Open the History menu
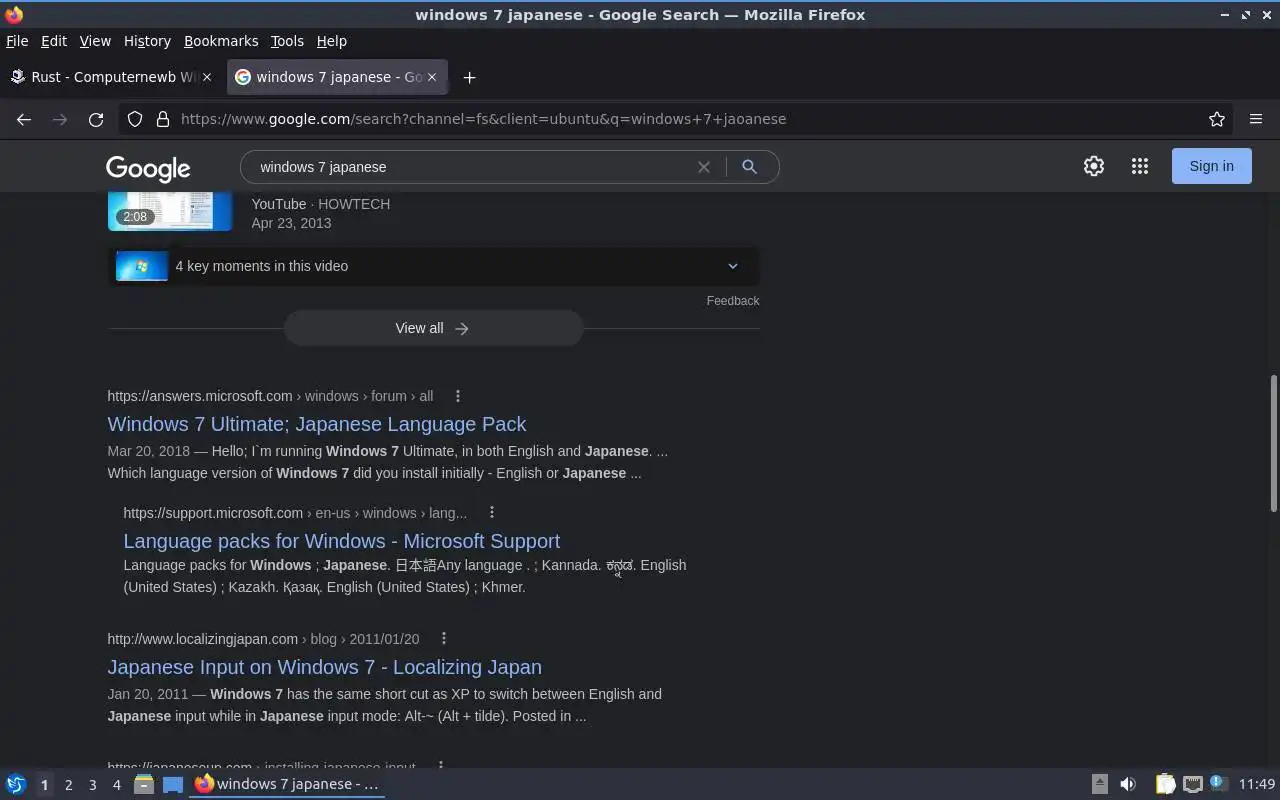Screen dimensions: 1280x800 [147, 41]
